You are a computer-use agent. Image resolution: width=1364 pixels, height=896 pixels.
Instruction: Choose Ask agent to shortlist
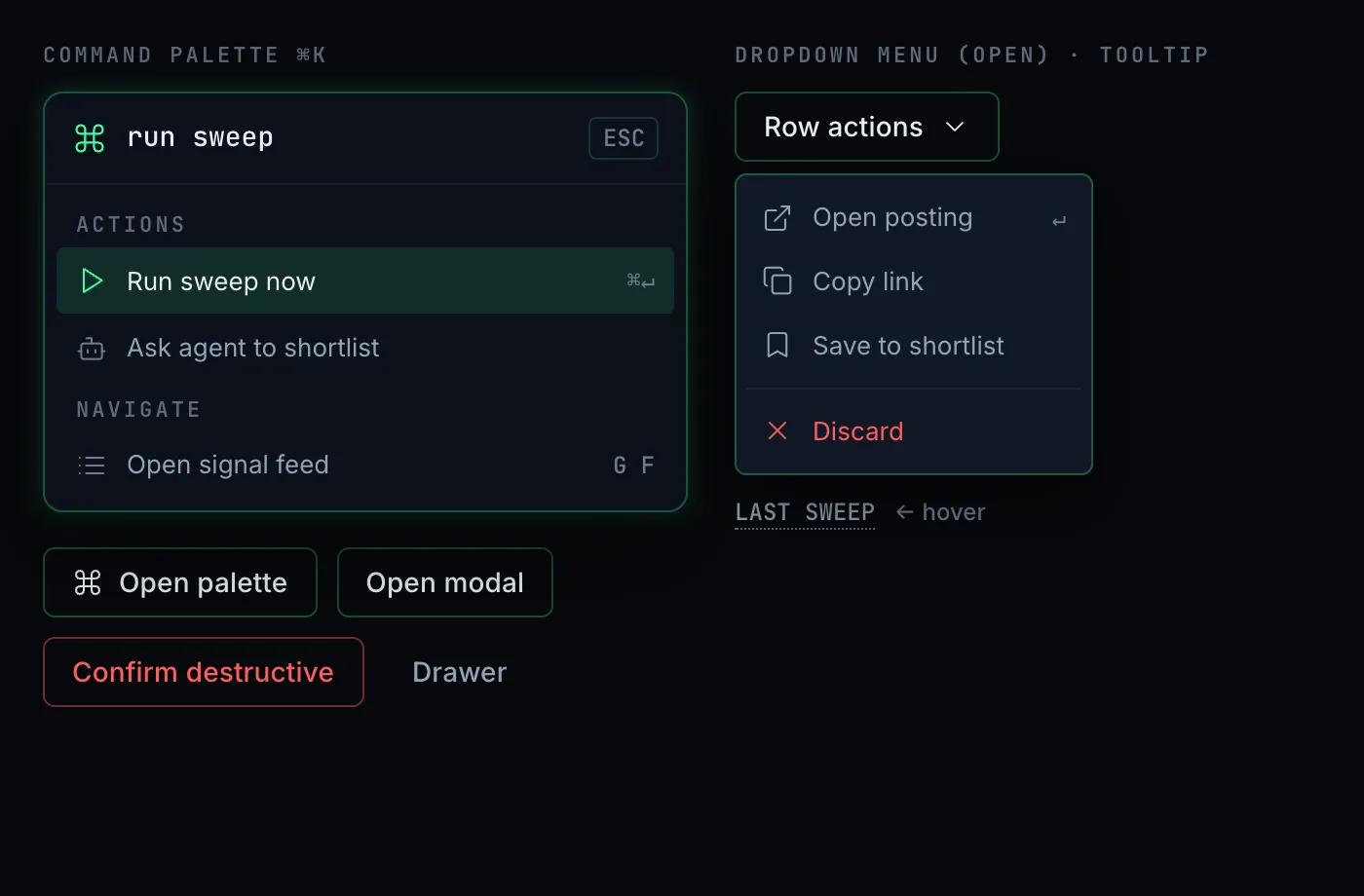tap(365, 348)
